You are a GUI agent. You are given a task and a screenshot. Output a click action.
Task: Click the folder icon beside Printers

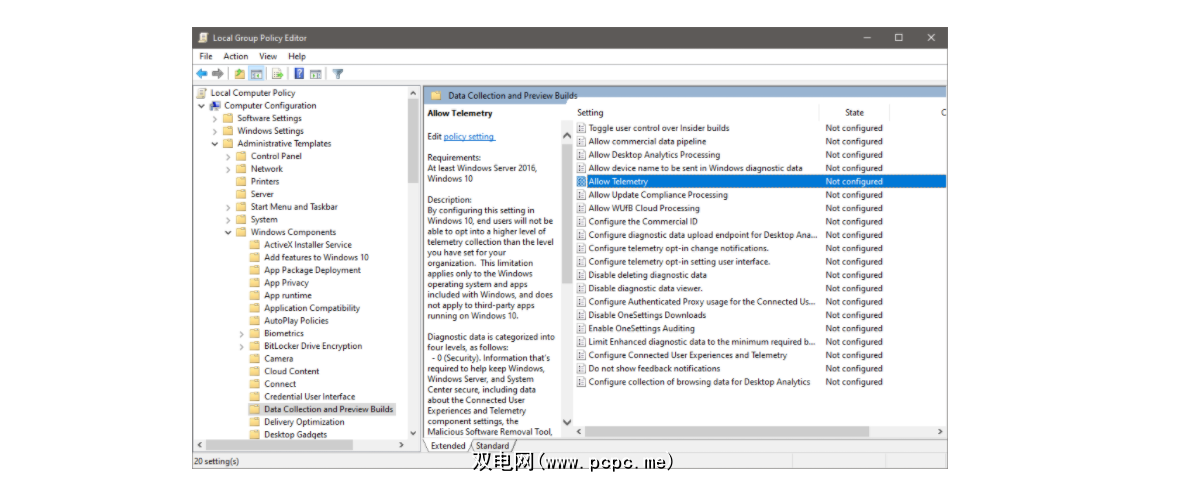click(241, 181)
